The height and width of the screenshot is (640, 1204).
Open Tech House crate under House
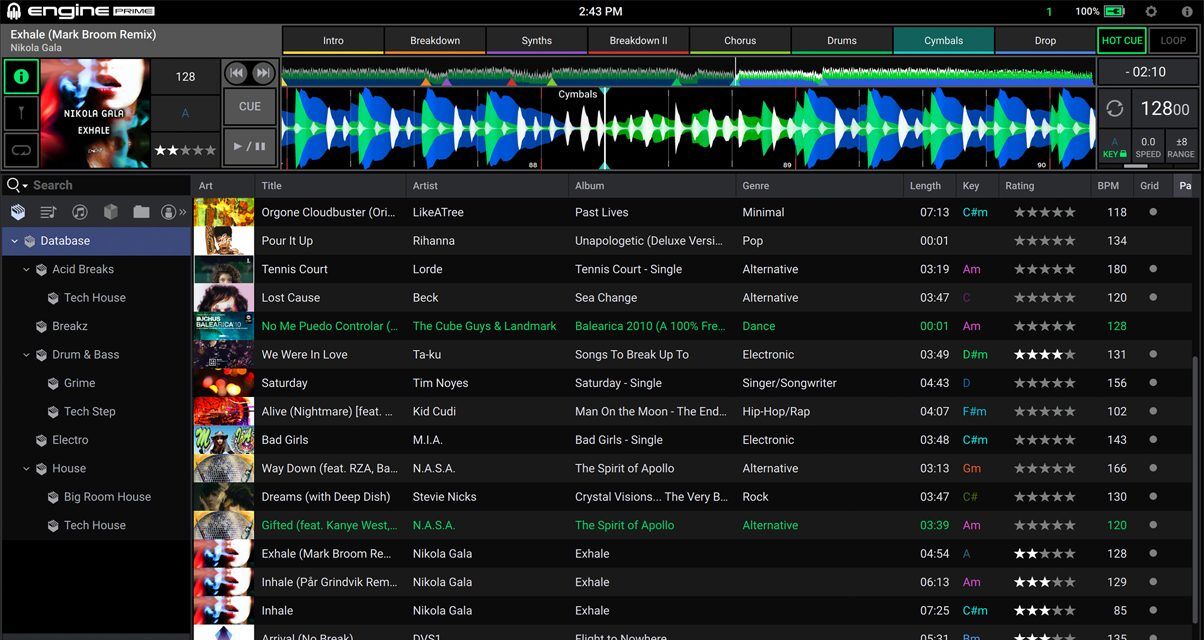[95, 525]
